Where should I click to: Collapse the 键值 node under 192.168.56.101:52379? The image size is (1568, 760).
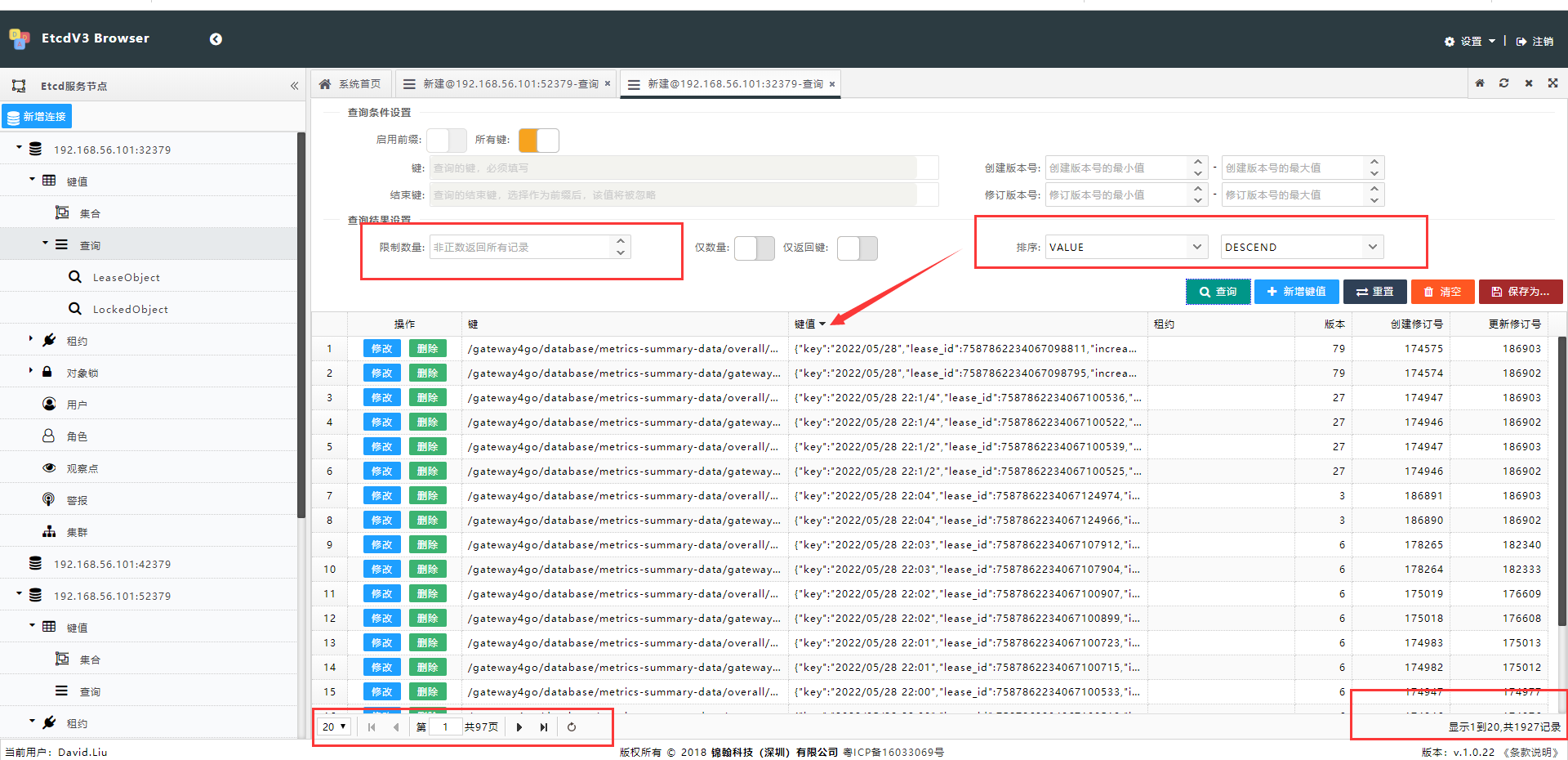coord(32,625)
